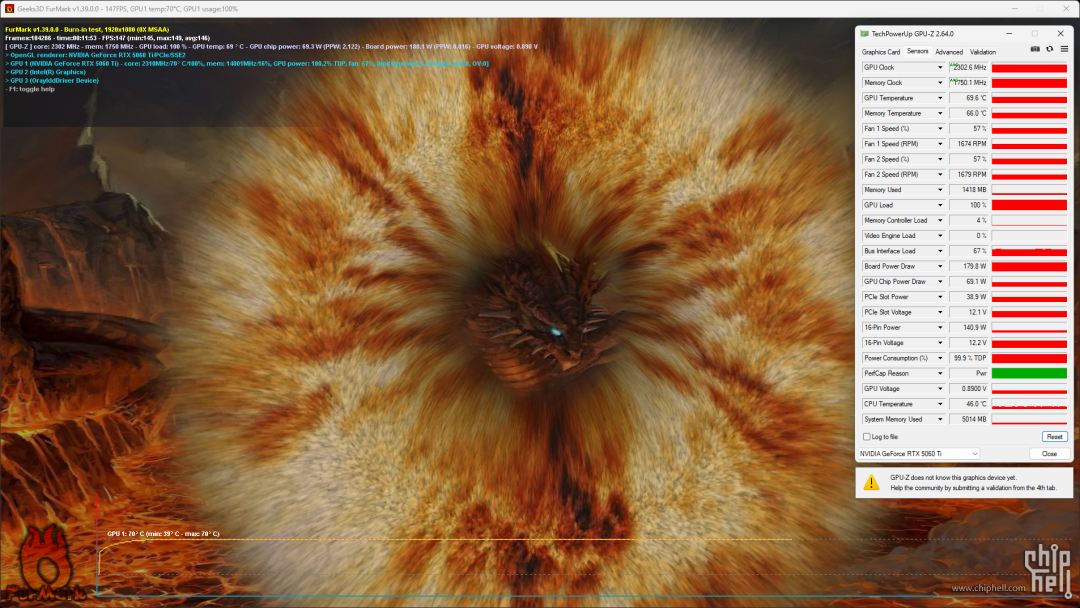This screenshot has height=608, width=1080.
Task: Expand the Memory Used sensor dropdown
Action: (939, 190)
